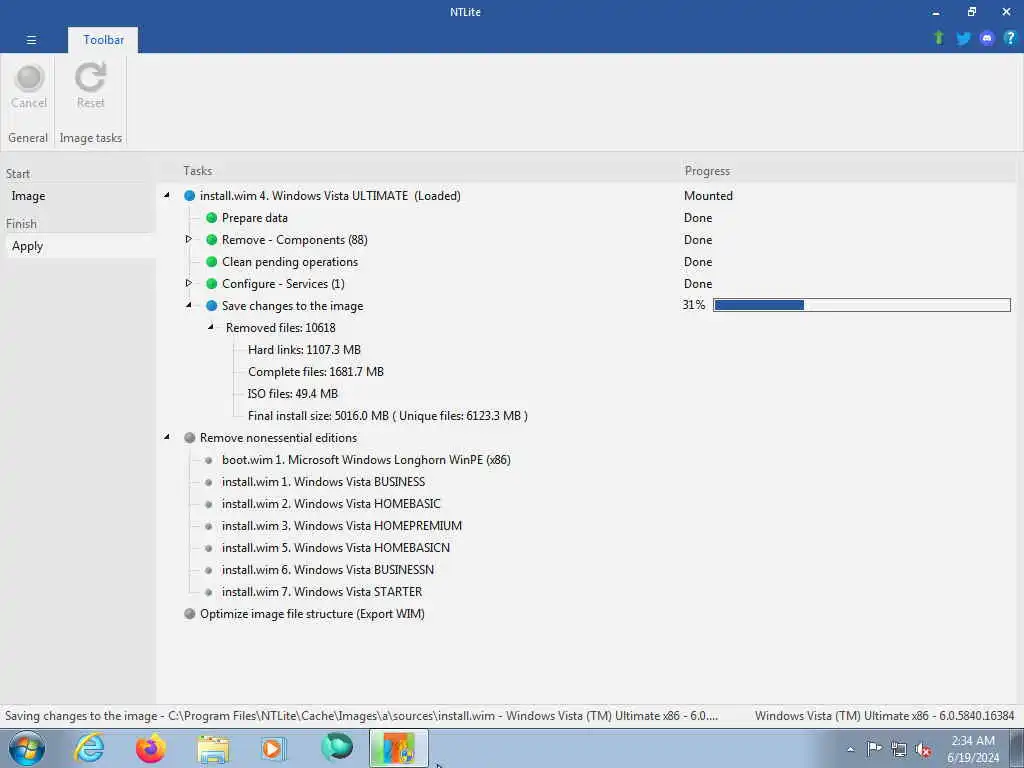Screen dimensions: 1024x768
Task: Open the Help question mark icon
Action: (1010, 39)
